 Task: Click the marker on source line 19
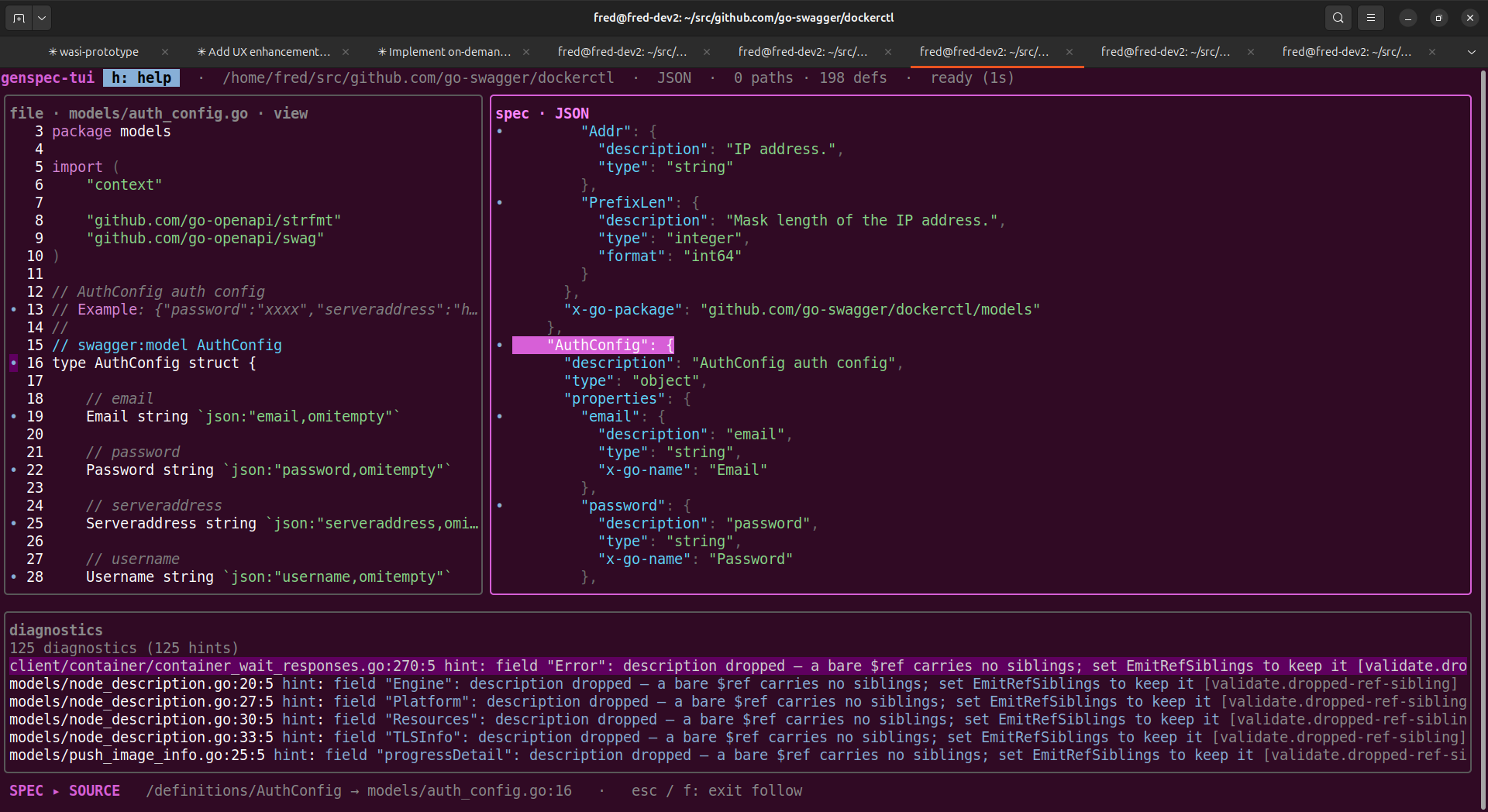point(14,416)
